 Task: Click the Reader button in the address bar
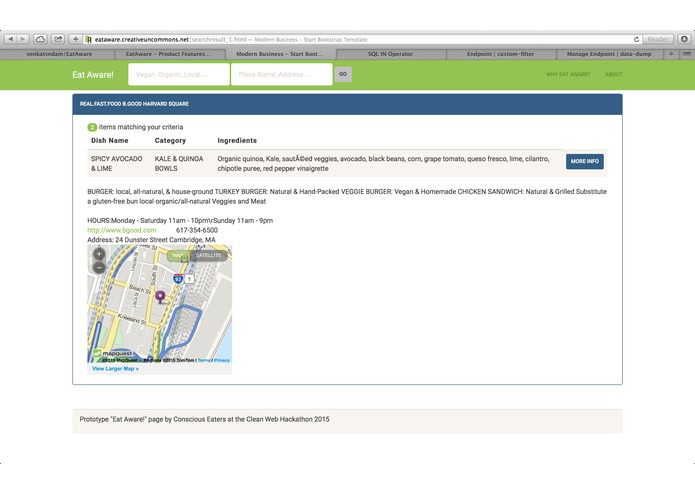pos(658,39)
